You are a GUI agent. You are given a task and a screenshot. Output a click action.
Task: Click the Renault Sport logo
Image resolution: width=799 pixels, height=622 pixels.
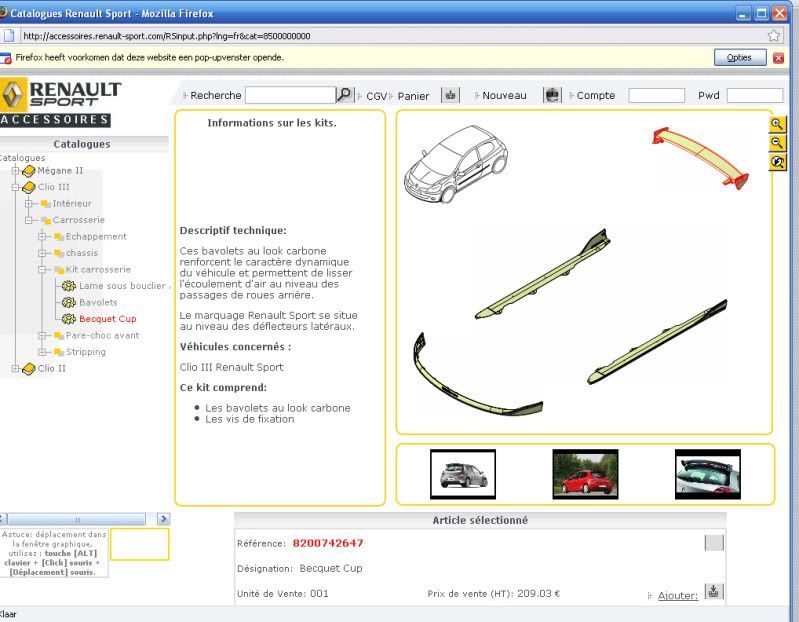60,102
